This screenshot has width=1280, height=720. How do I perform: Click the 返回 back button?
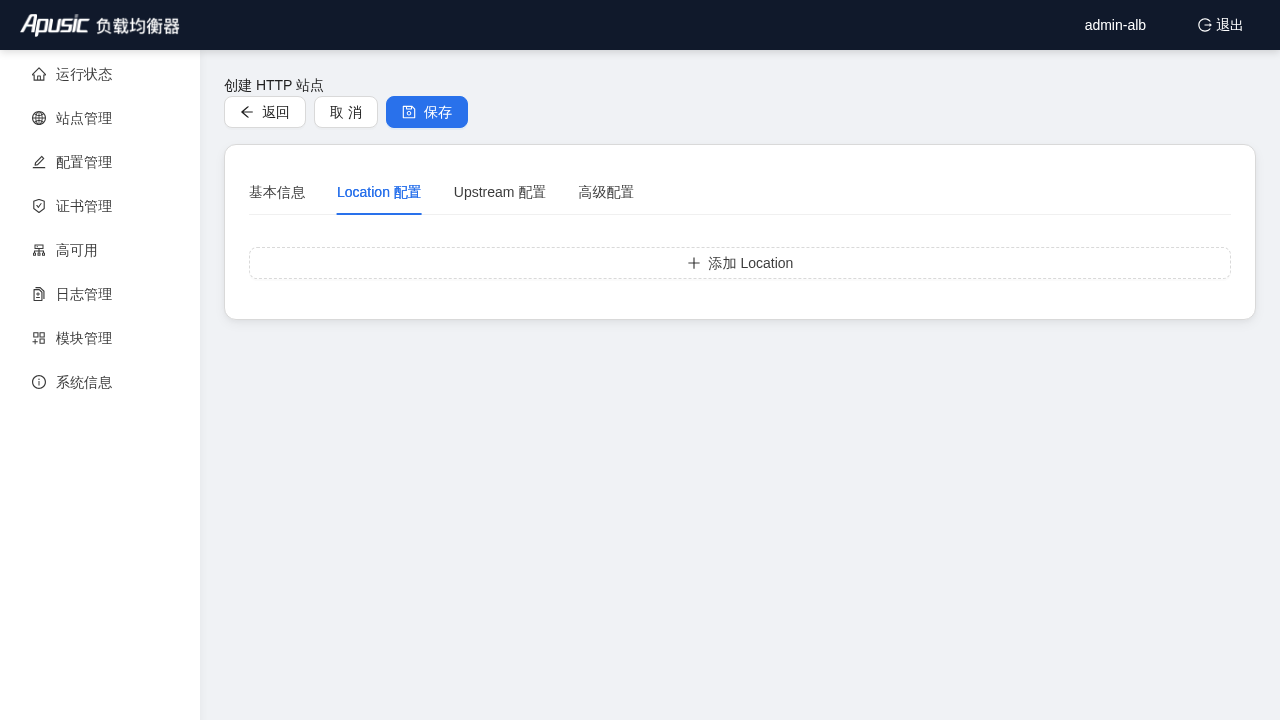click(265, 112)
